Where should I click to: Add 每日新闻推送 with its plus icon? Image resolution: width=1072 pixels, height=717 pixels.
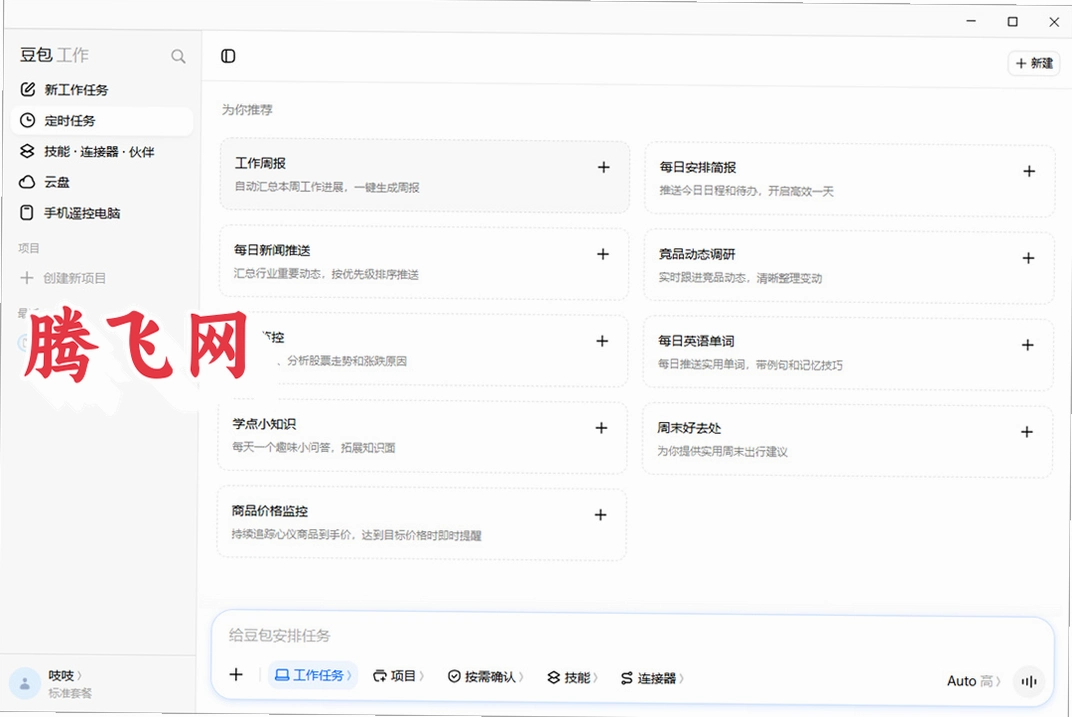pyautogui.click(x=603, y=254)
